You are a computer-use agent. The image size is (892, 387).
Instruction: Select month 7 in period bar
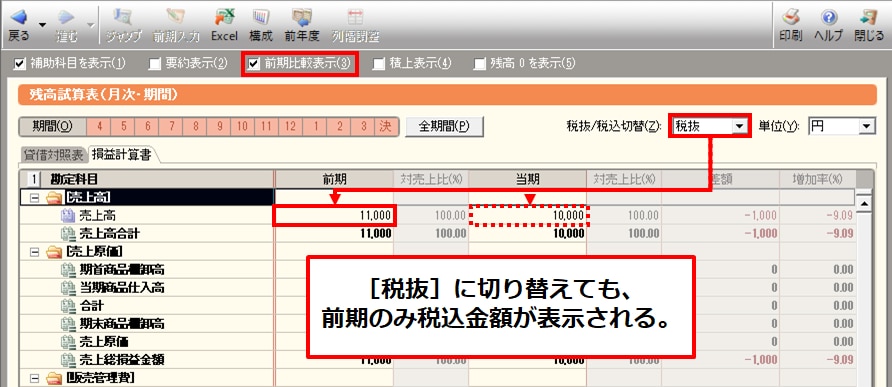[171, 126]
